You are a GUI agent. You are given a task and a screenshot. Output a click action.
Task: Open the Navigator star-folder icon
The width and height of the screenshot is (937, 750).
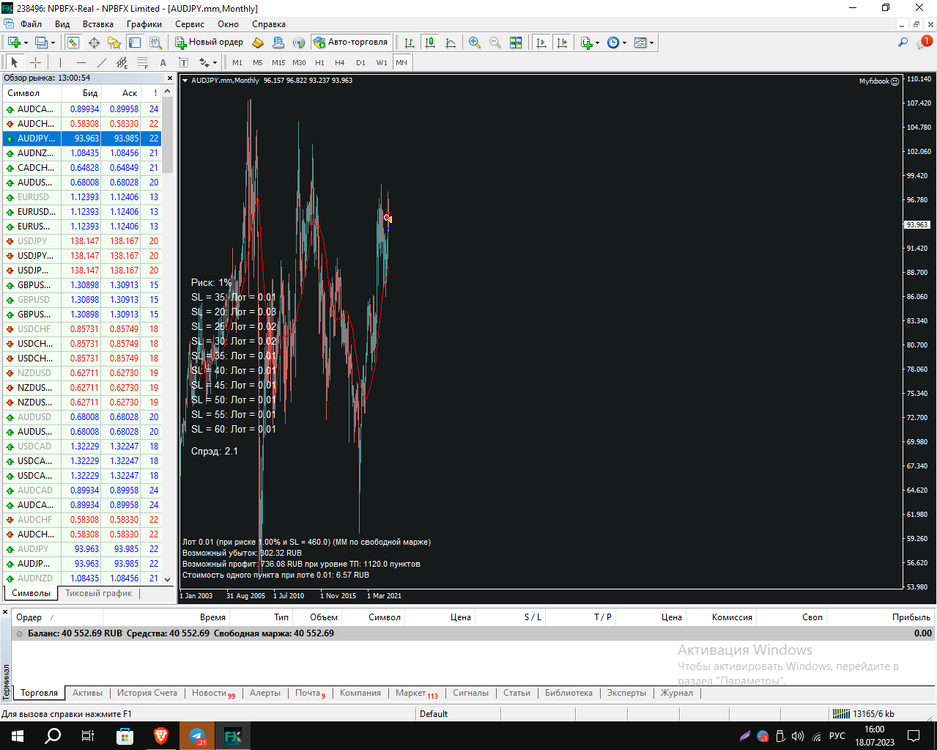tap(114, 42)
